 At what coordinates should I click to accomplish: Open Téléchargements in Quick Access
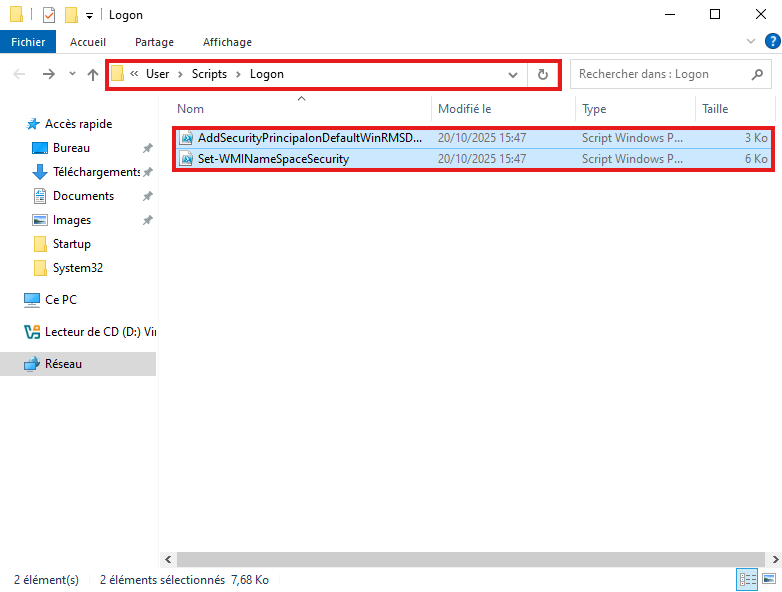point(96,172)
